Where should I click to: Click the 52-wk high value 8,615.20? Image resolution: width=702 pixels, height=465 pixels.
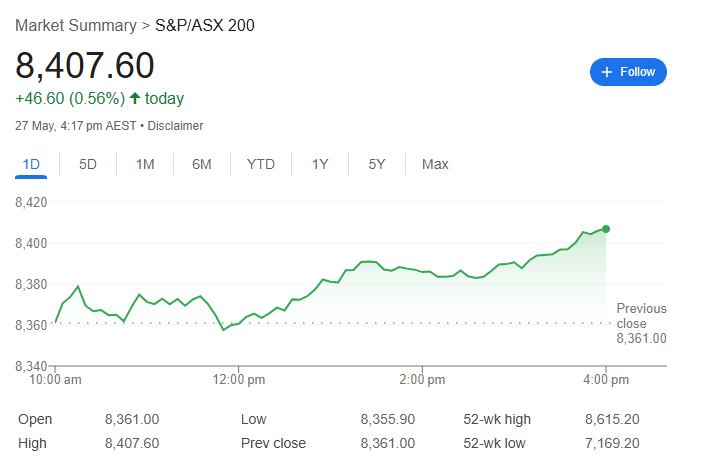612,419
